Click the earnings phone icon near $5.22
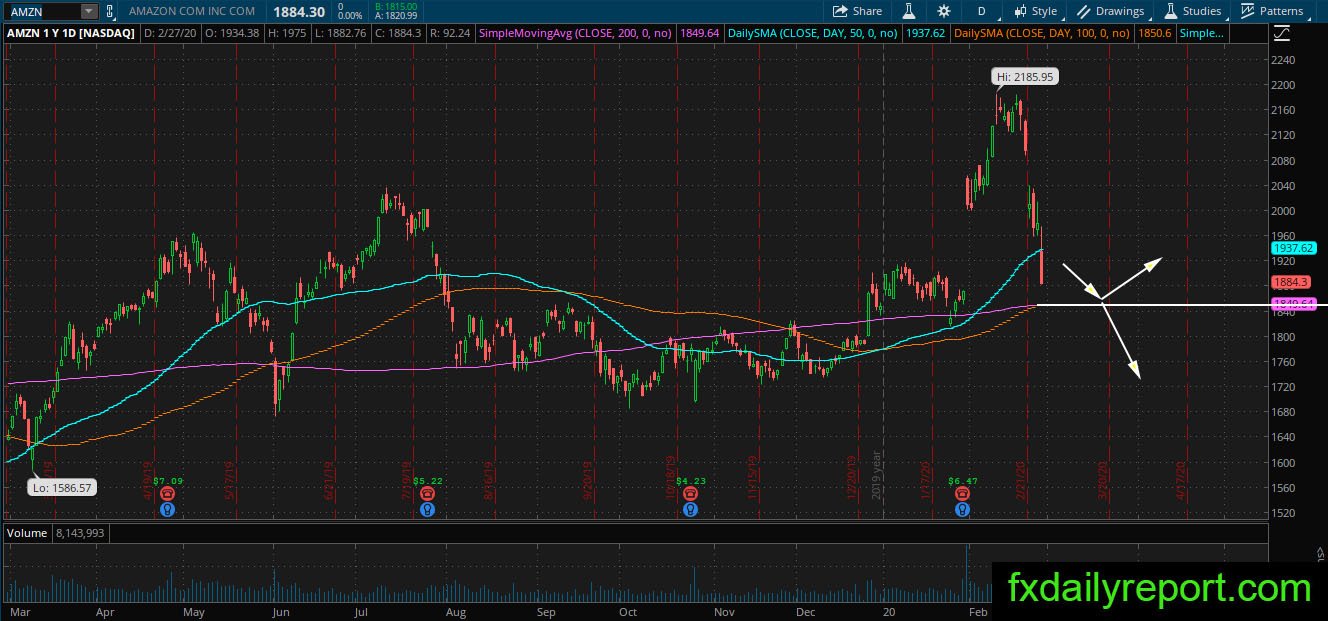 [x=428, y=494]
